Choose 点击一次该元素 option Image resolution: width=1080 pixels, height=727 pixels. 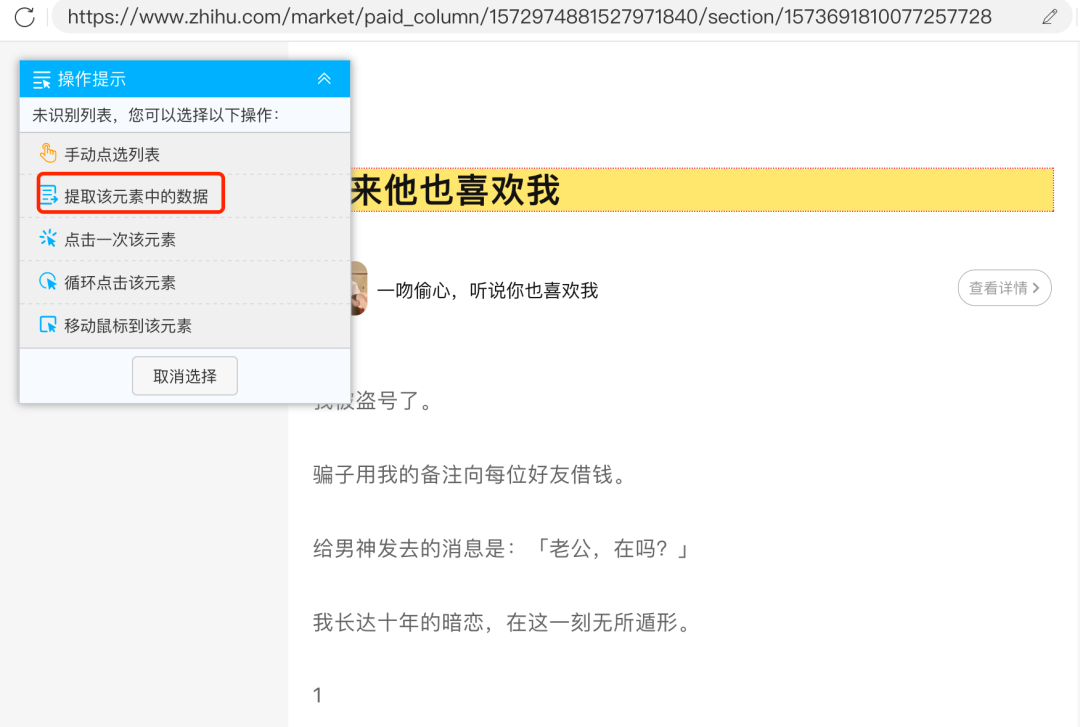click(x=185, y=239)
